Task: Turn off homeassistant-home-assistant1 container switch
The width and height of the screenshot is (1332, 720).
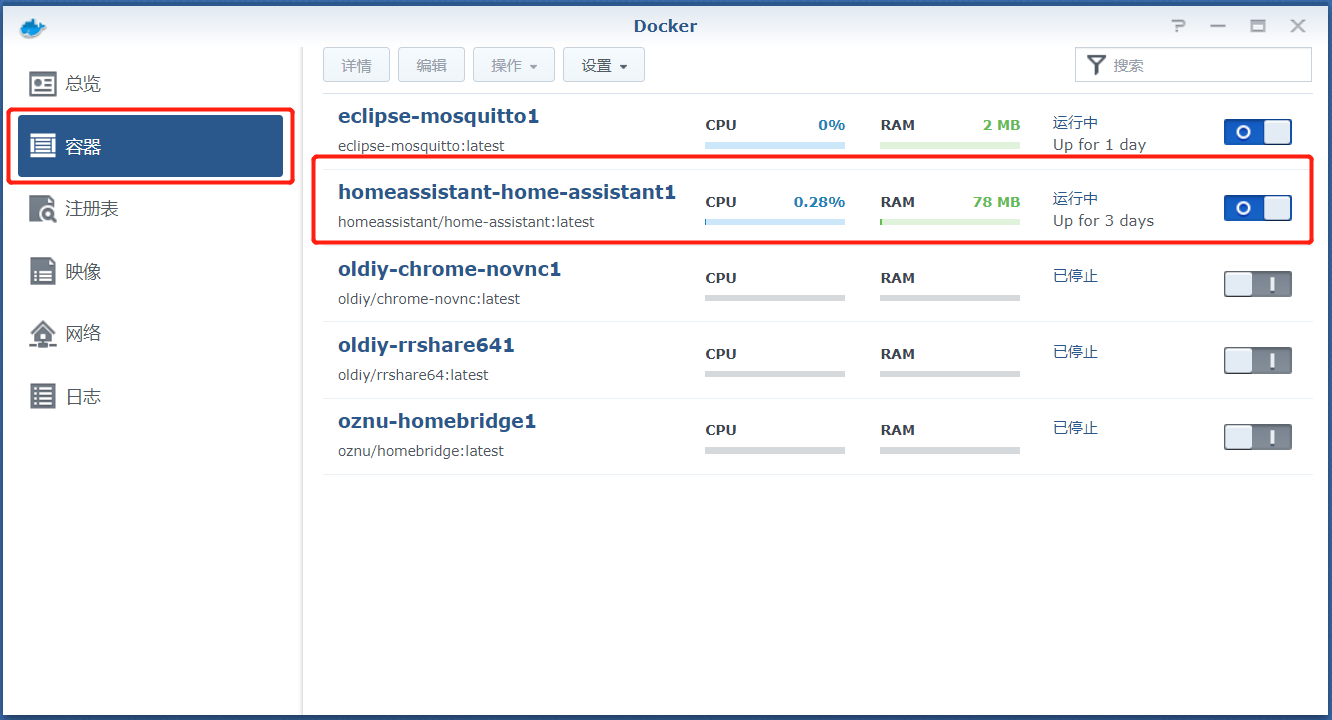Action: [1258, 208]
